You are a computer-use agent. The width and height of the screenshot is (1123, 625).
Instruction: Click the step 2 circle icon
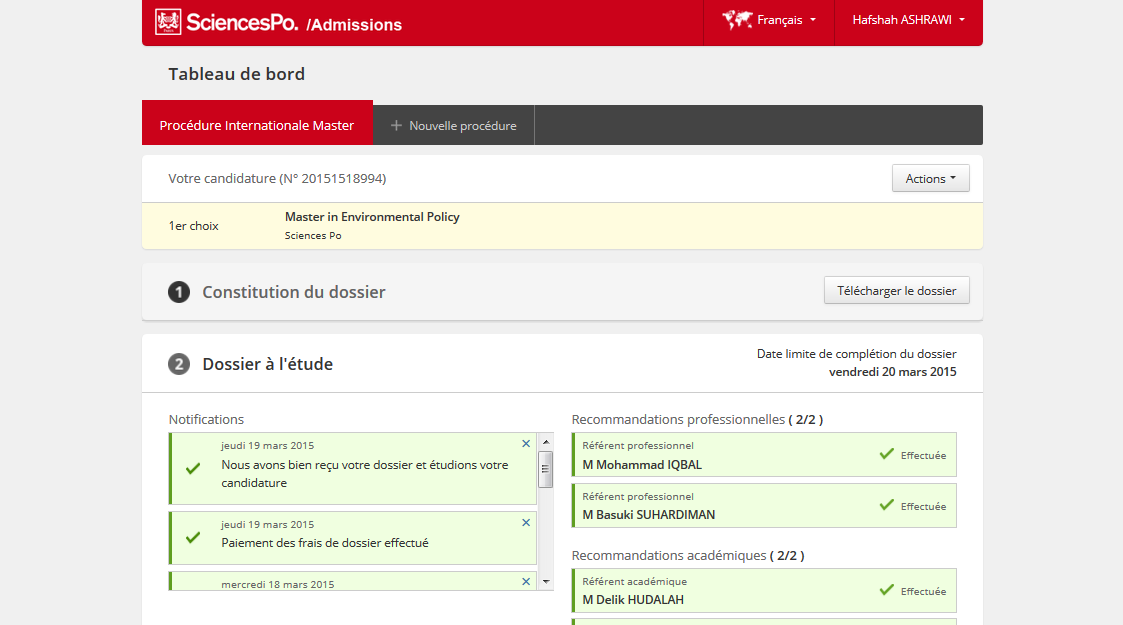(179, 364)
